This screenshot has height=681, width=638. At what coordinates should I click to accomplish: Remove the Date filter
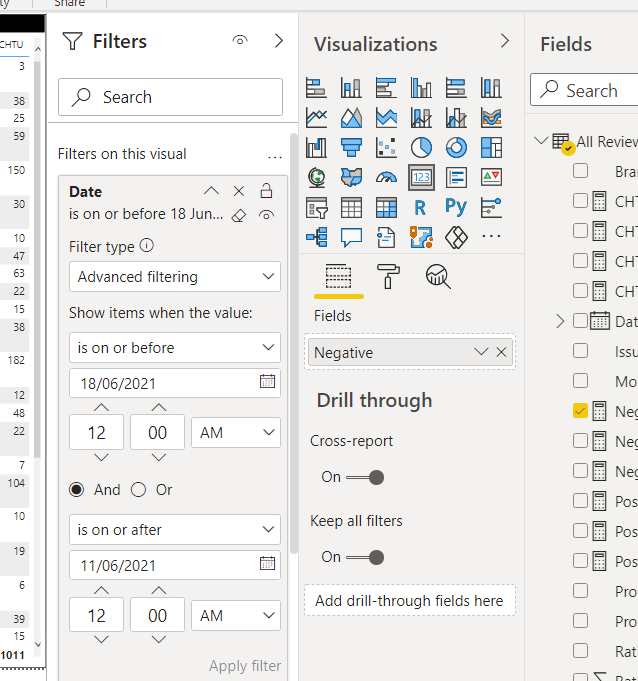pos(239,191)
